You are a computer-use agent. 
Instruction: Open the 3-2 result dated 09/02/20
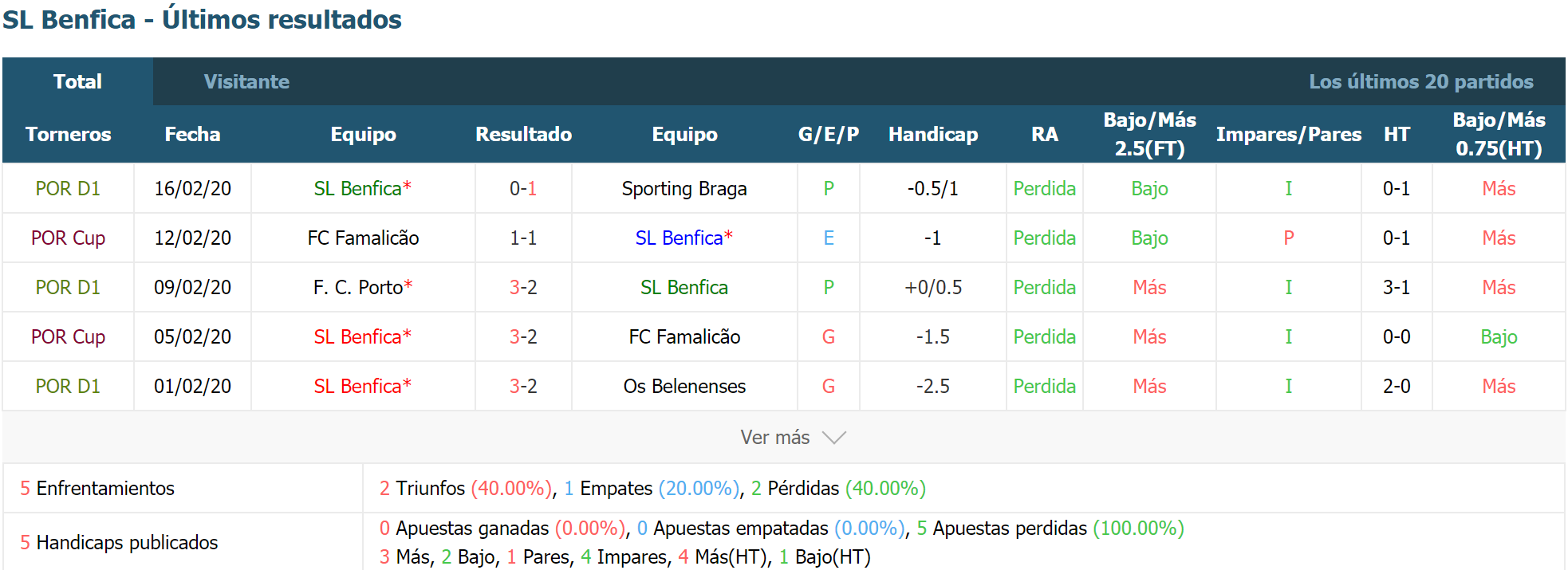(523, 288)
